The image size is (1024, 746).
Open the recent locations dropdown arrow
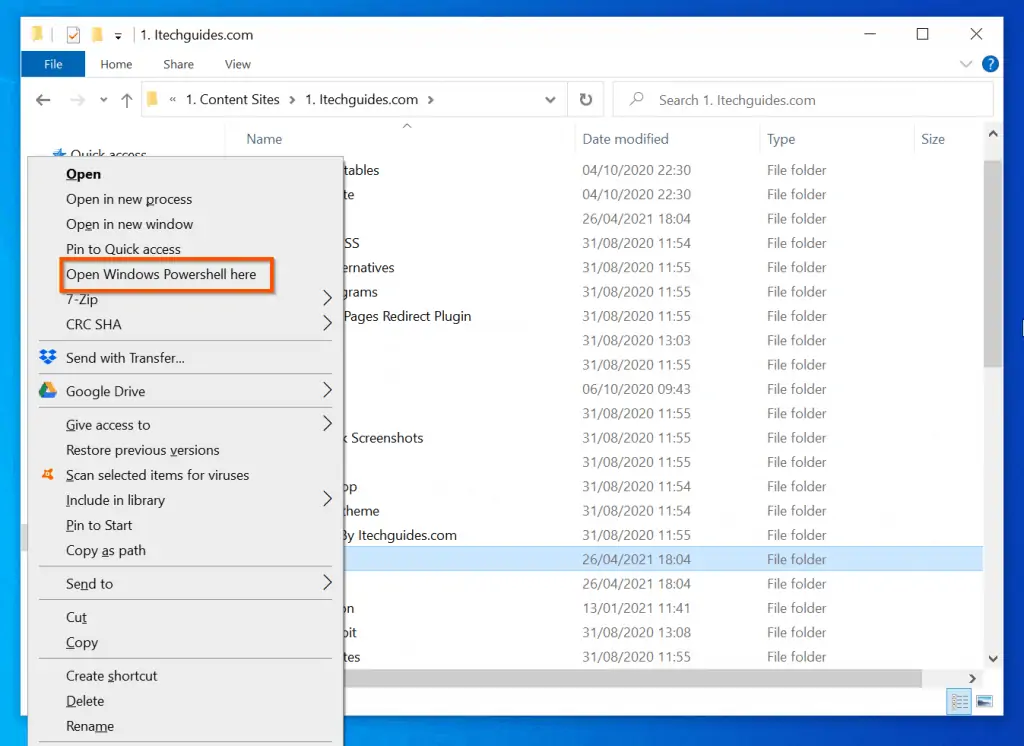(x=103, y=100)
